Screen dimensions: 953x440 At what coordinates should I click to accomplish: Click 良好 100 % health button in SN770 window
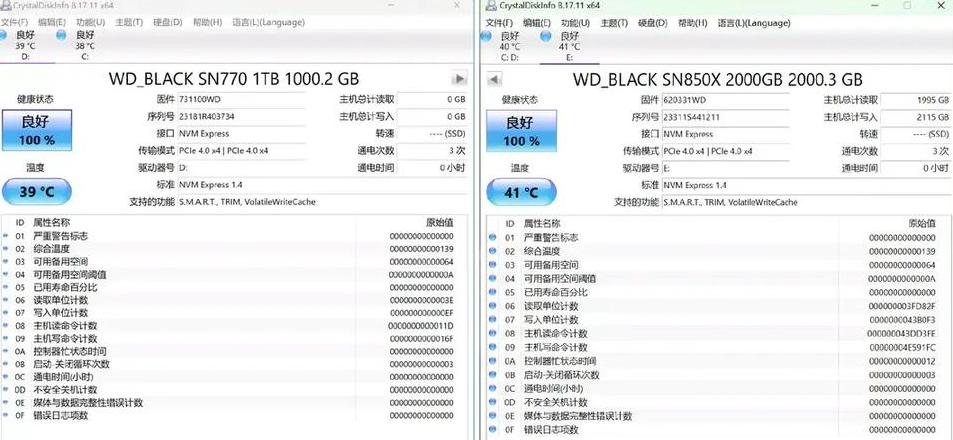(37, 130)
